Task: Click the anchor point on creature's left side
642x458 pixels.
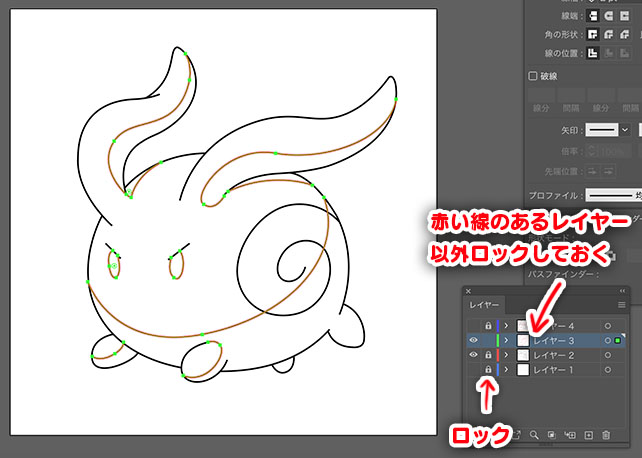Action: coord(88,282)
